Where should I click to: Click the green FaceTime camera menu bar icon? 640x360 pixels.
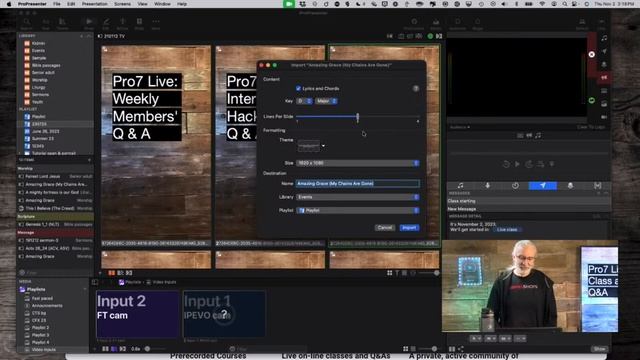click(289, 4)
